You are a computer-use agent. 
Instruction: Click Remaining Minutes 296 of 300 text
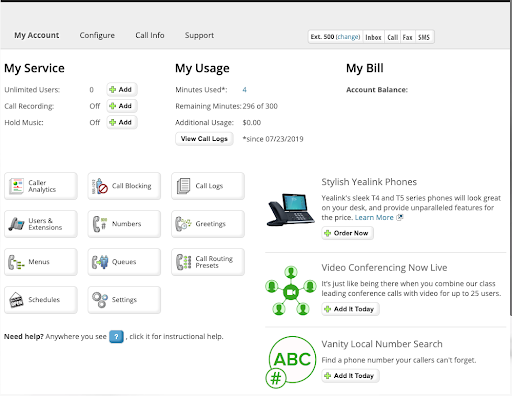[226, 106]
